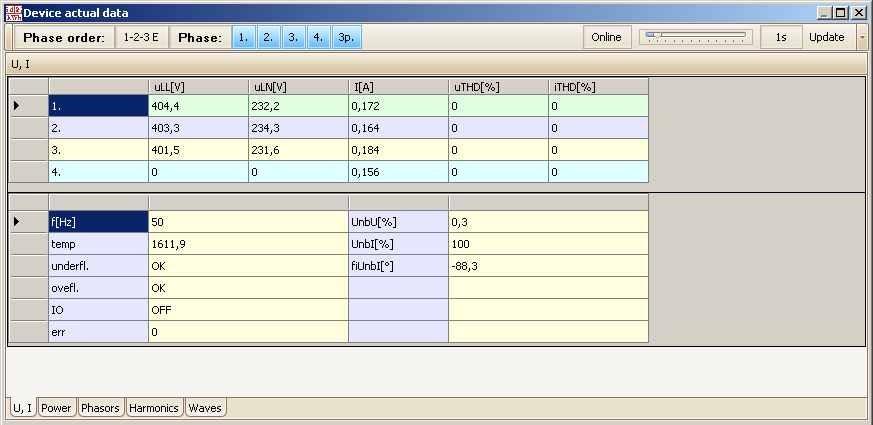This screenshot has width=873, height=425.
Task: Switch to the Power tab
Action: 56,408
